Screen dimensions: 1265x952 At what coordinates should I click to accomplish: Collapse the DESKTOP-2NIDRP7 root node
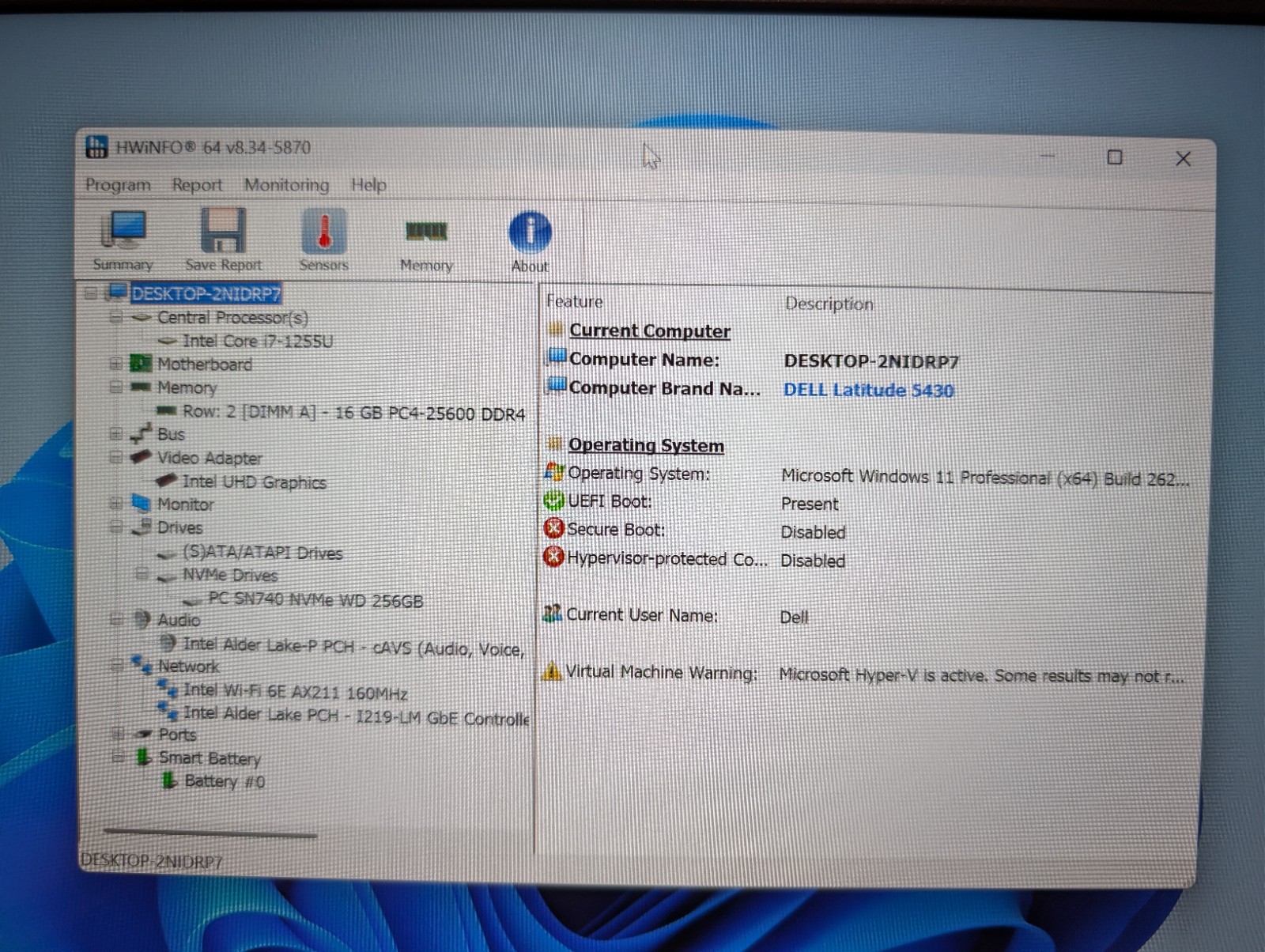click(92, 293)
